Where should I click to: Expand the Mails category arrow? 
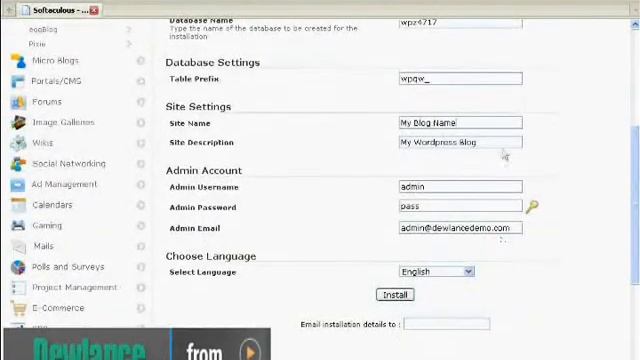point(141,246)
